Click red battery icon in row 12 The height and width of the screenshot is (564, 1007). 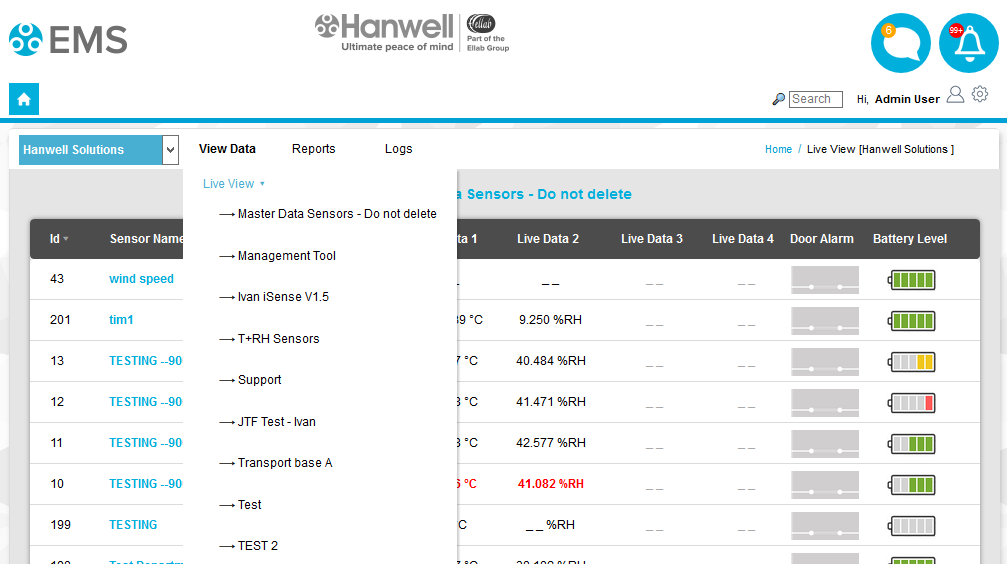(x=911, y=403)
